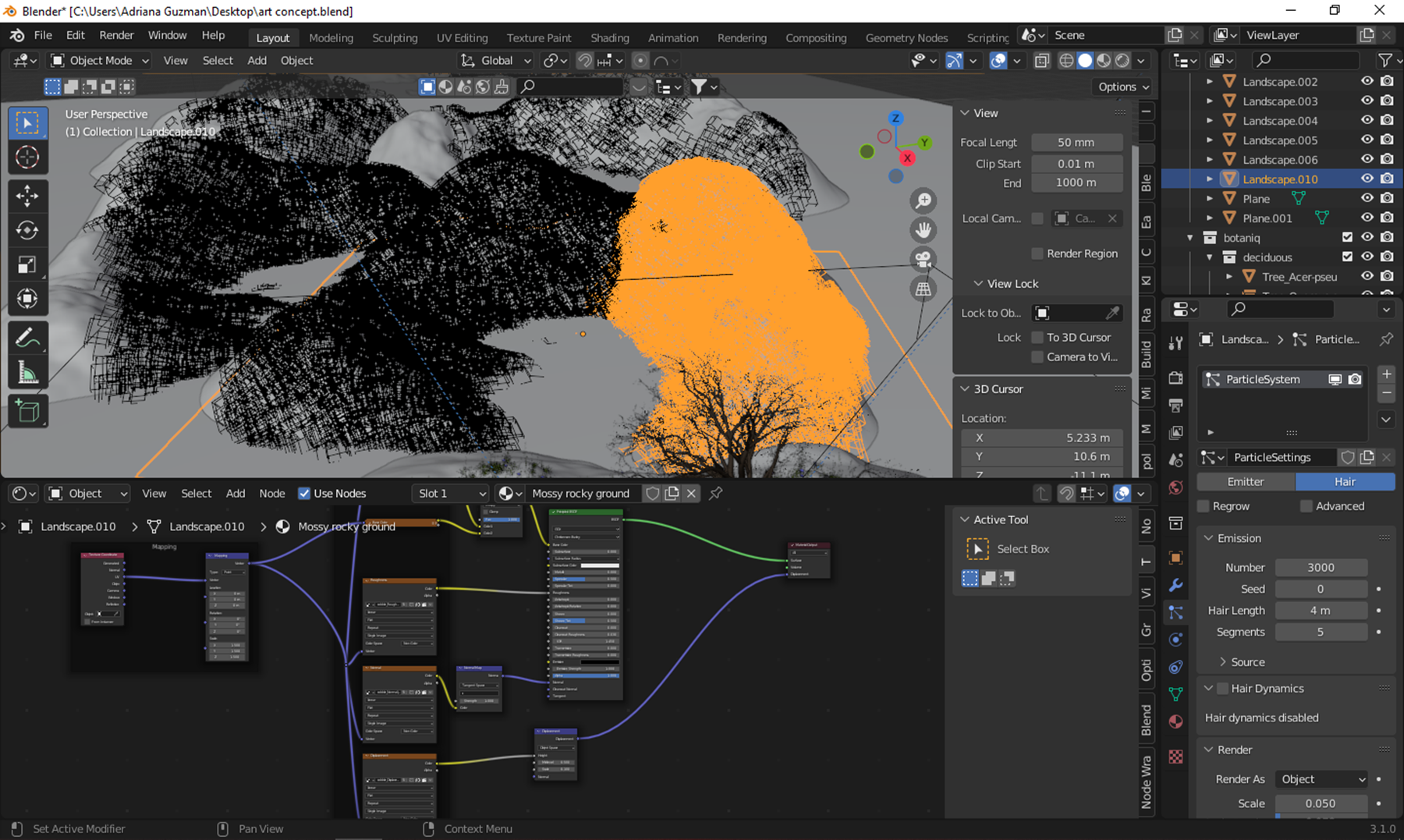The image size is (1404, 840).
Task: Collapse the 3D Cursor panel
Action: click(x=965, y=388)
